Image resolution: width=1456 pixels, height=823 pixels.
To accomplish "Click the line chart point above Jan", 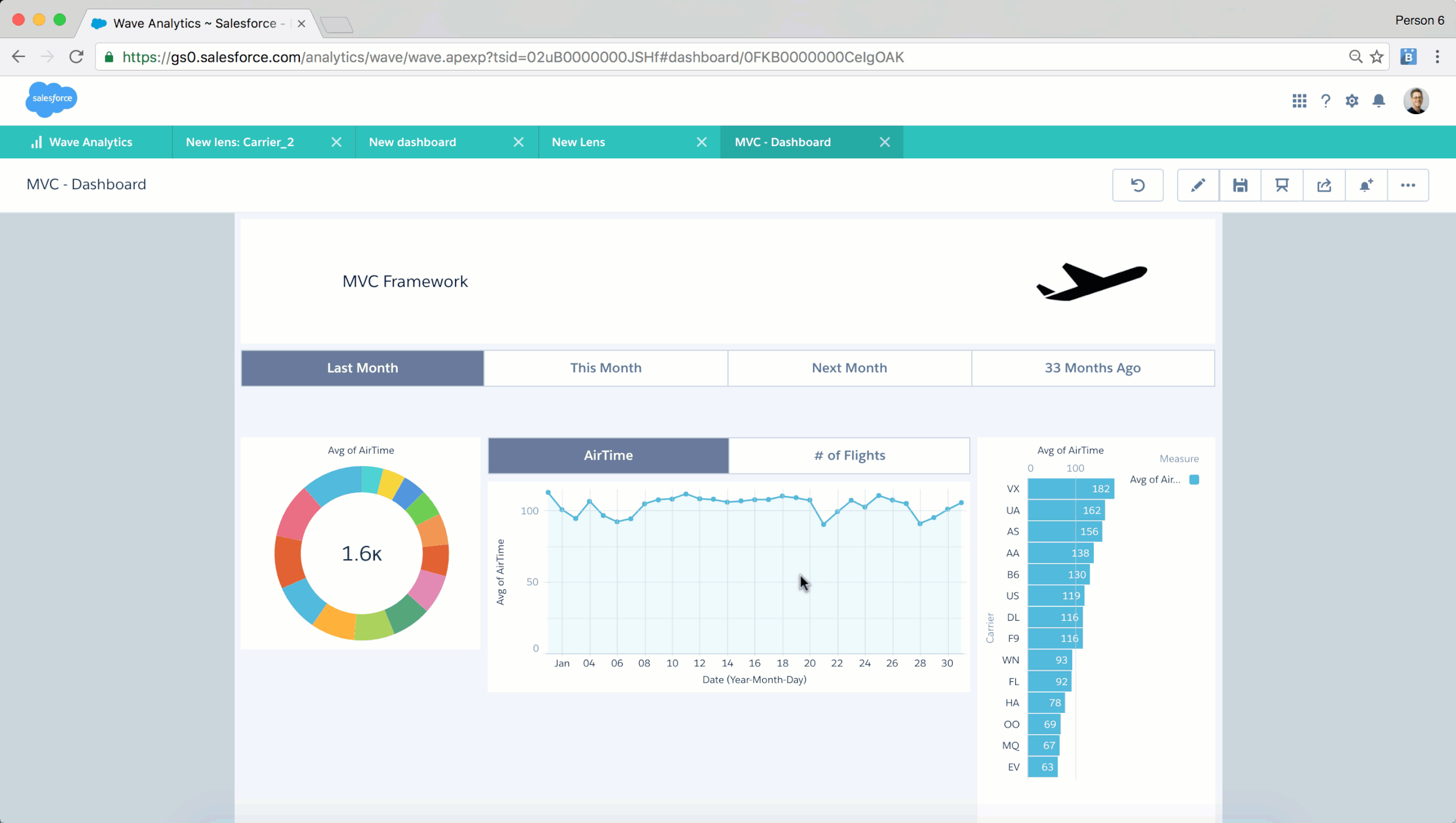I will click(x=561, y=510).
